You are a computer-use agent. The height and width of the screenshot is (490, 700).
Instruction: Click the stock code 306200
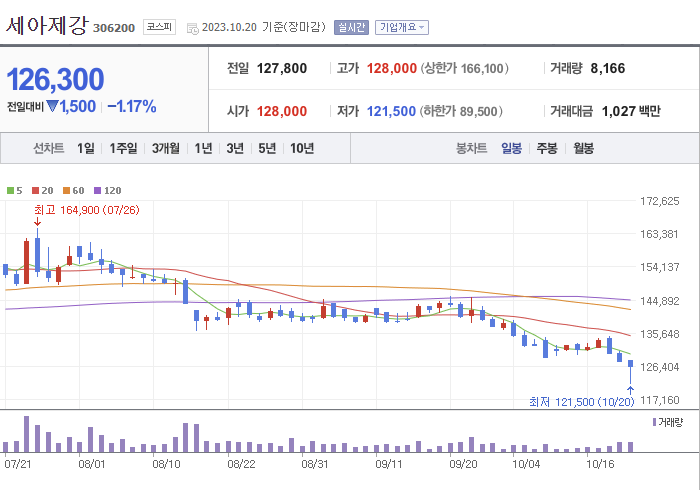tap(114, 28)
